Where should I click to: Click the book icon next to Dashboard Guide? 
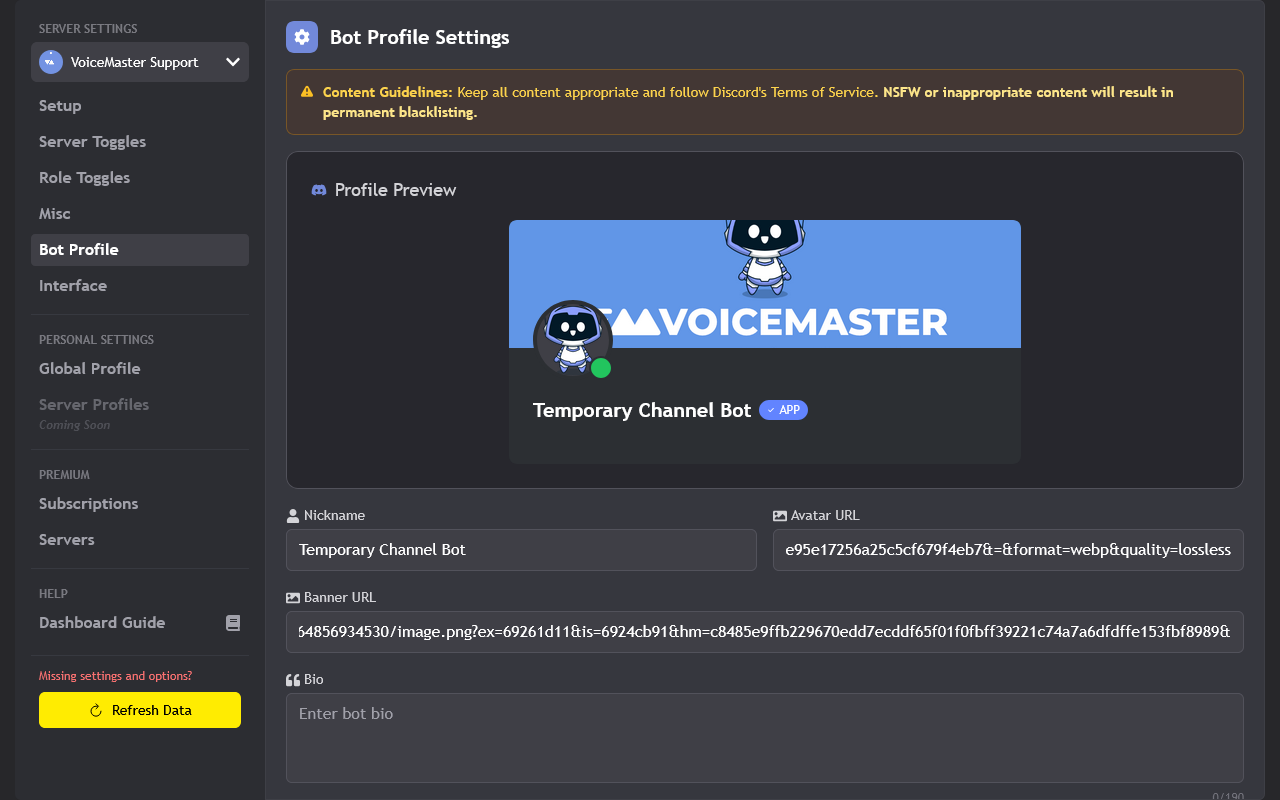pyautogui.click(x=233, y=622)
